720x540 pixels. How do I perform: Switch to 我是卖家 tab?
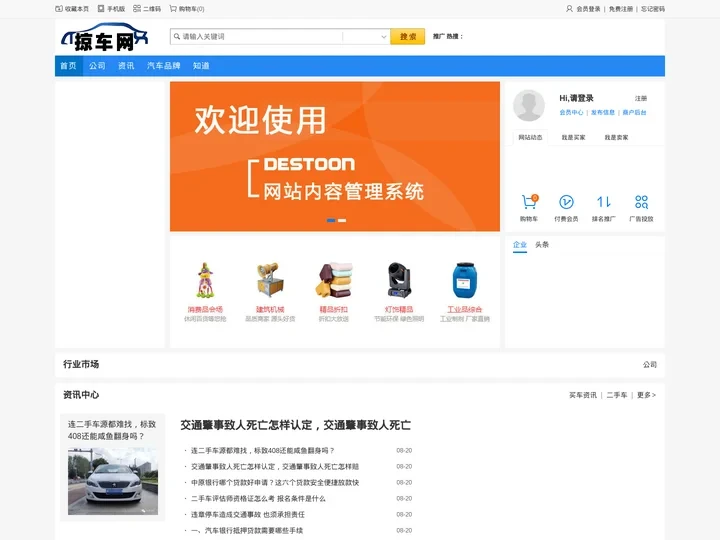pos(616,137)
